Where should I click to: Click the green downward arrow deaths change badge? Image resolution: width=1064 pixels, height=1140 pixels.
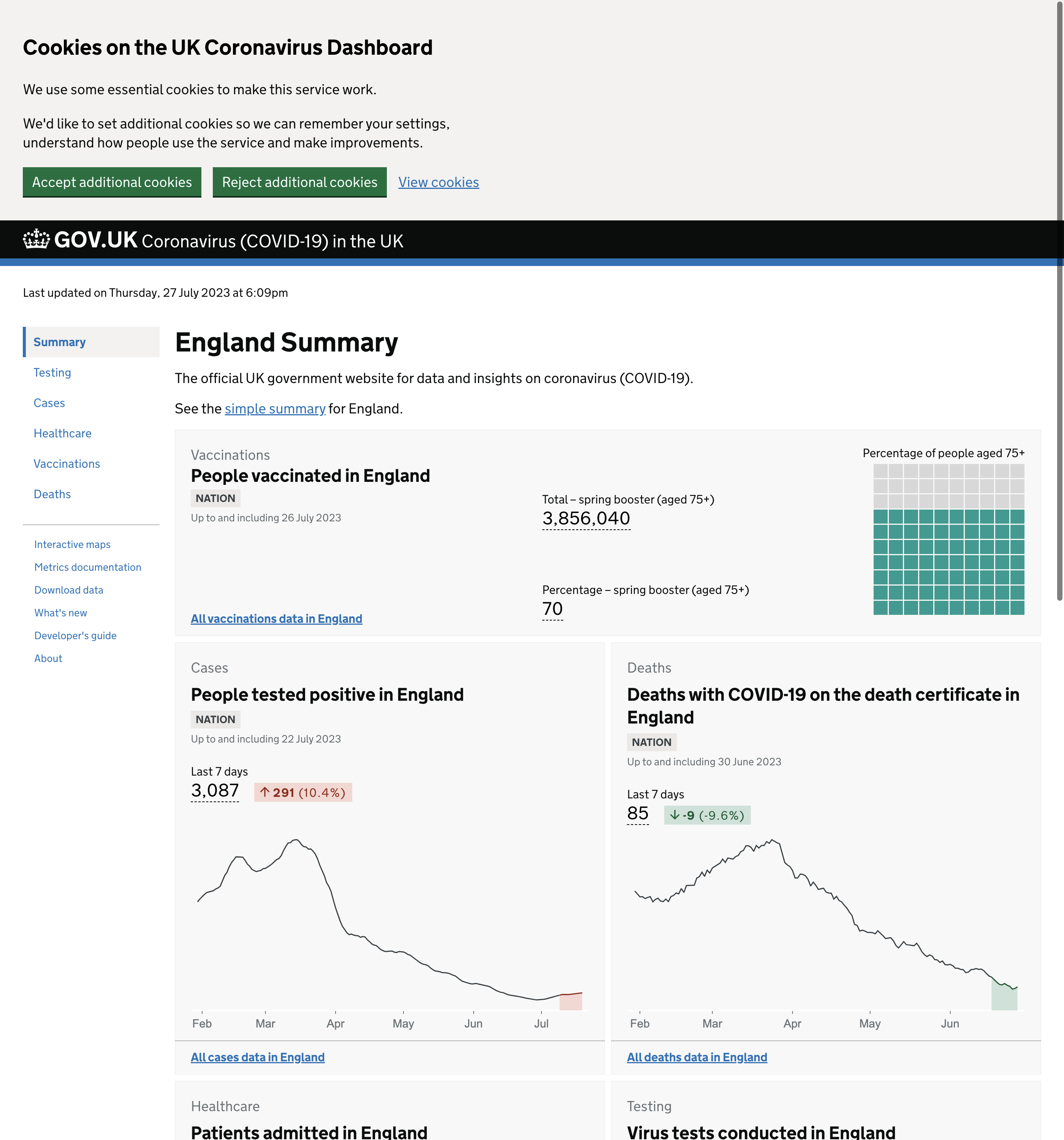point(707,815)
